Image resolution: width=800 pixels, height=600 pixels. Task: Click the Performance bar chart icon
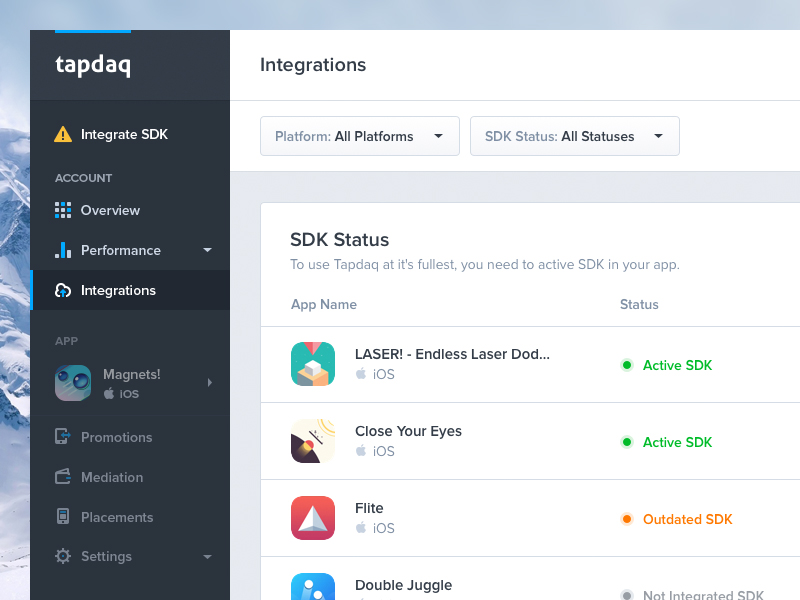click(x=63, y=250)
